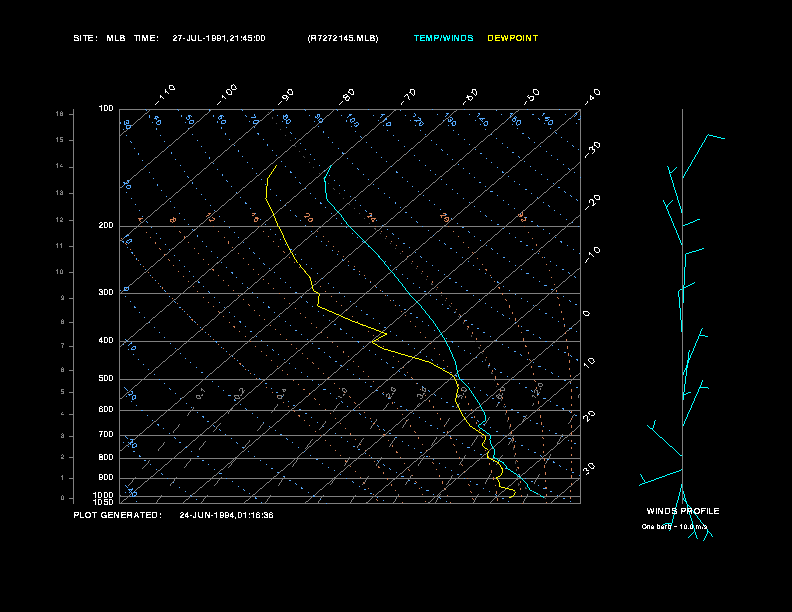Click the -50 isotherm label at top
This screenshot has height=612, width=792.
point(531,97)
